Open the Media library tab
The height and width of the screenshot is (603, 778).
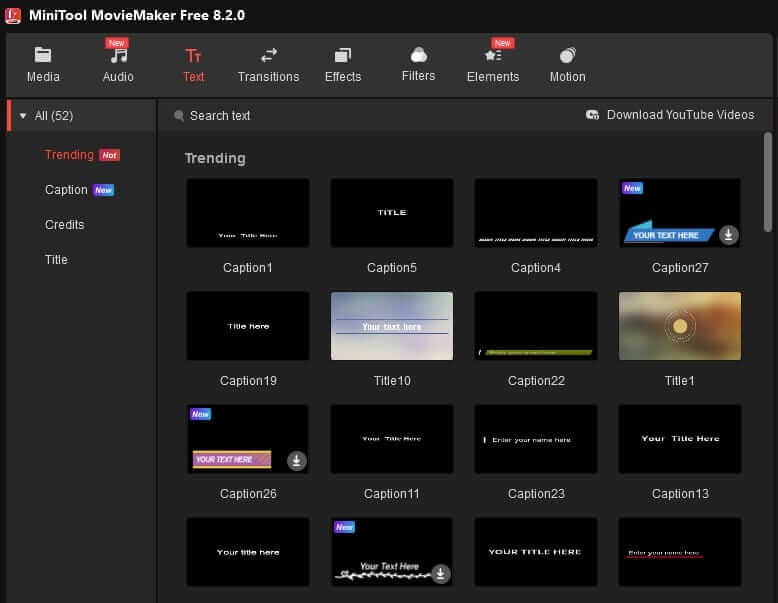pos(43,65)
